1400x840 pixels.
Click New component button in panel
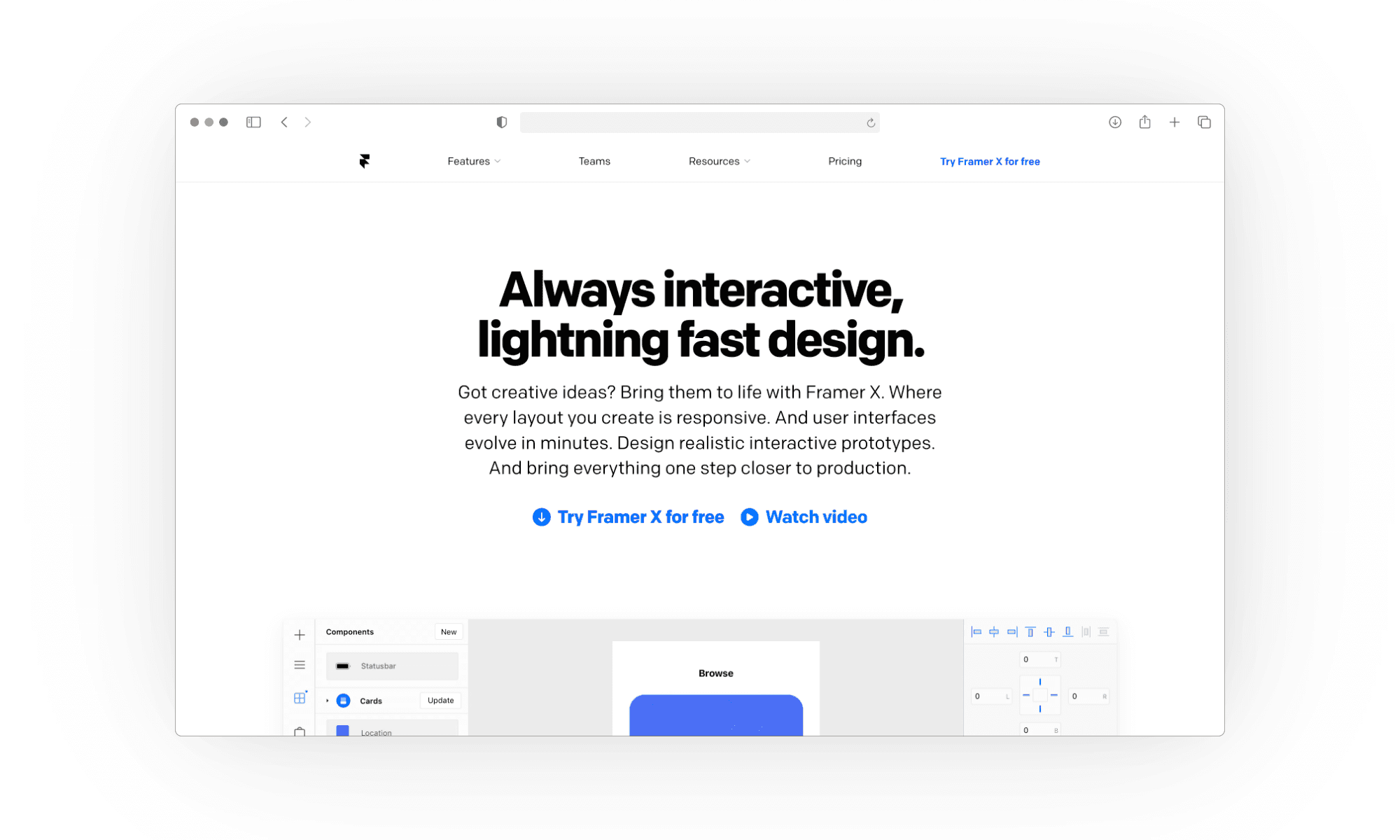(449, 631)
